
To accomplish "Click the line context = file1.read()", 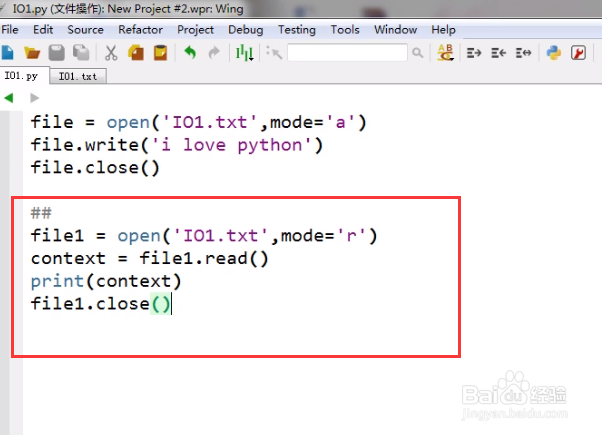I will pyautogui.click(x=149, y=258).
